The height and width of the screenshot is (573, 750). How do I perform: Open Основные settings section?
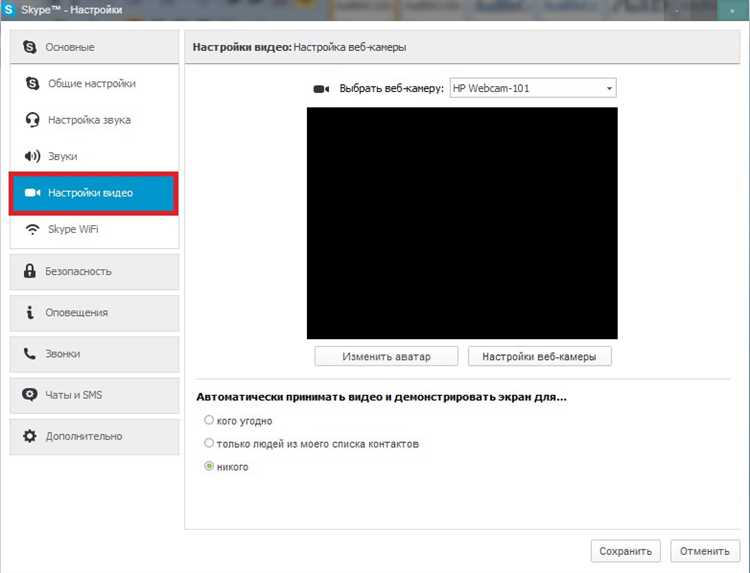[94, 47]
